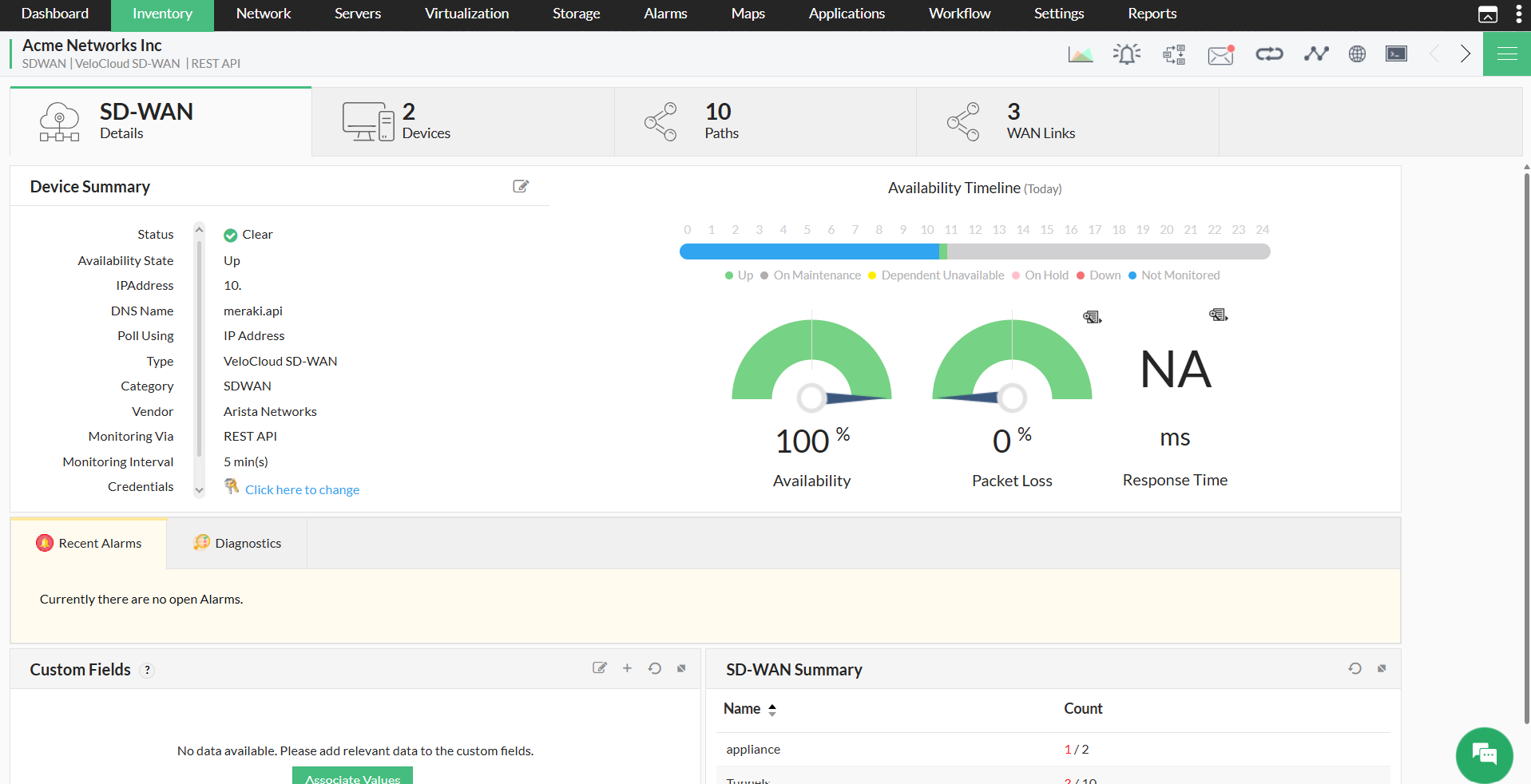Click the Acme Networks Inc title

coord(92,46)
